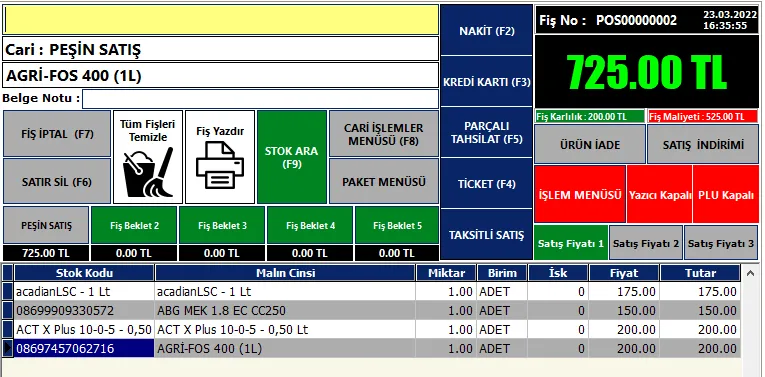
Task: Click AGRİ-FOS 400 (1L) in the product table
Action: pyautogui.click(x=285, y=348)
